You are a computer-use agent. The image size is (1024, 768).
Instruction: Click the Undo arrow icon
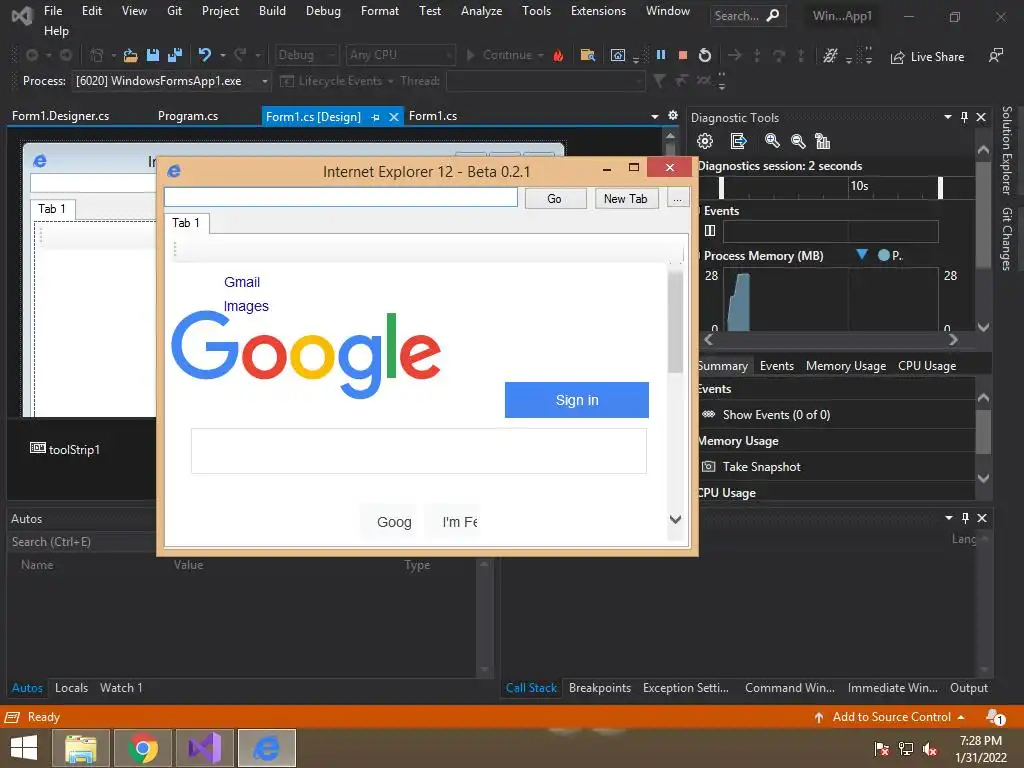point(205,56)
